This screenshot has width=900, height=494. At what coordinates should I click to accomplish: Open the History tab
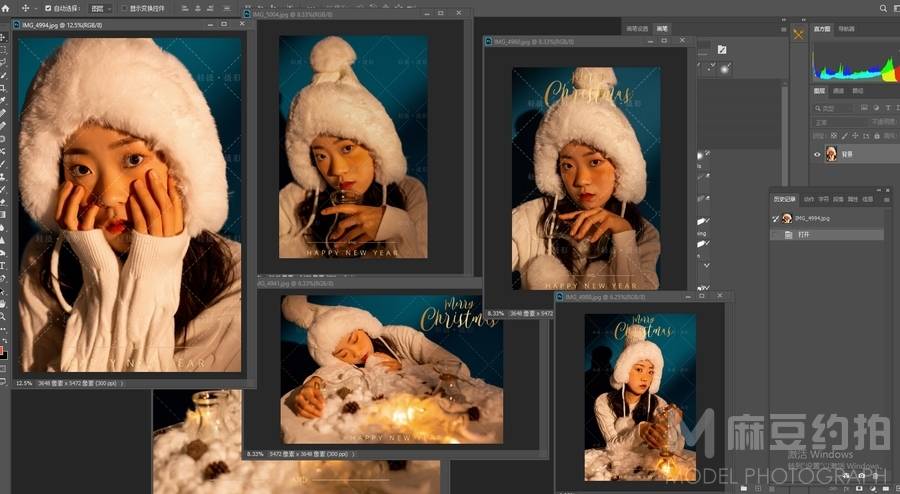pyautogui.click(x=785, y=199)
